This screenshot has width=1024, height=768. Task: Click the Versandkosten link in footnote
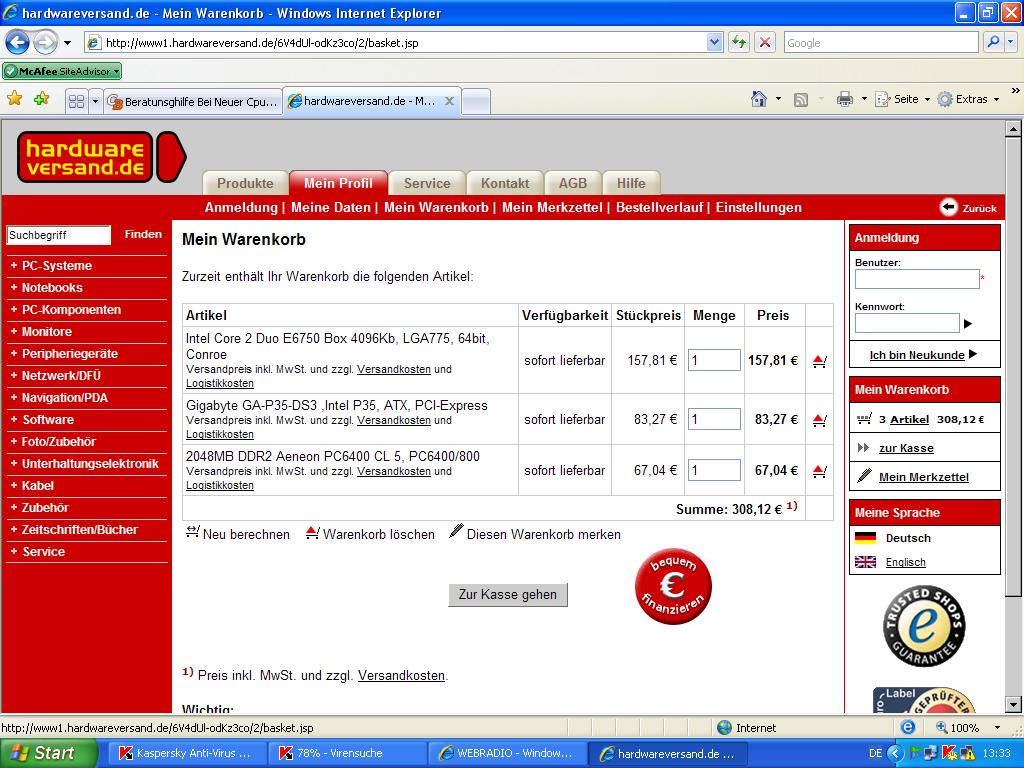[x=401, y=675]
